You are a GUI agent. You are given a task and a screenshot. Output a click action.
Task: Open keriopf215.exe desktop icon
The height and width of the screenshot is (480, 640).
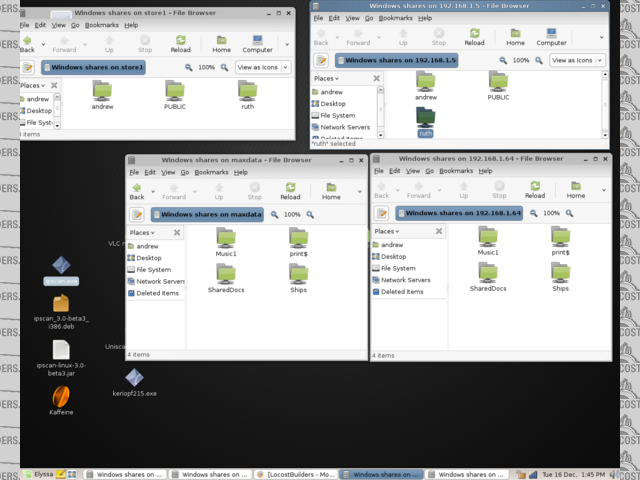135,382
